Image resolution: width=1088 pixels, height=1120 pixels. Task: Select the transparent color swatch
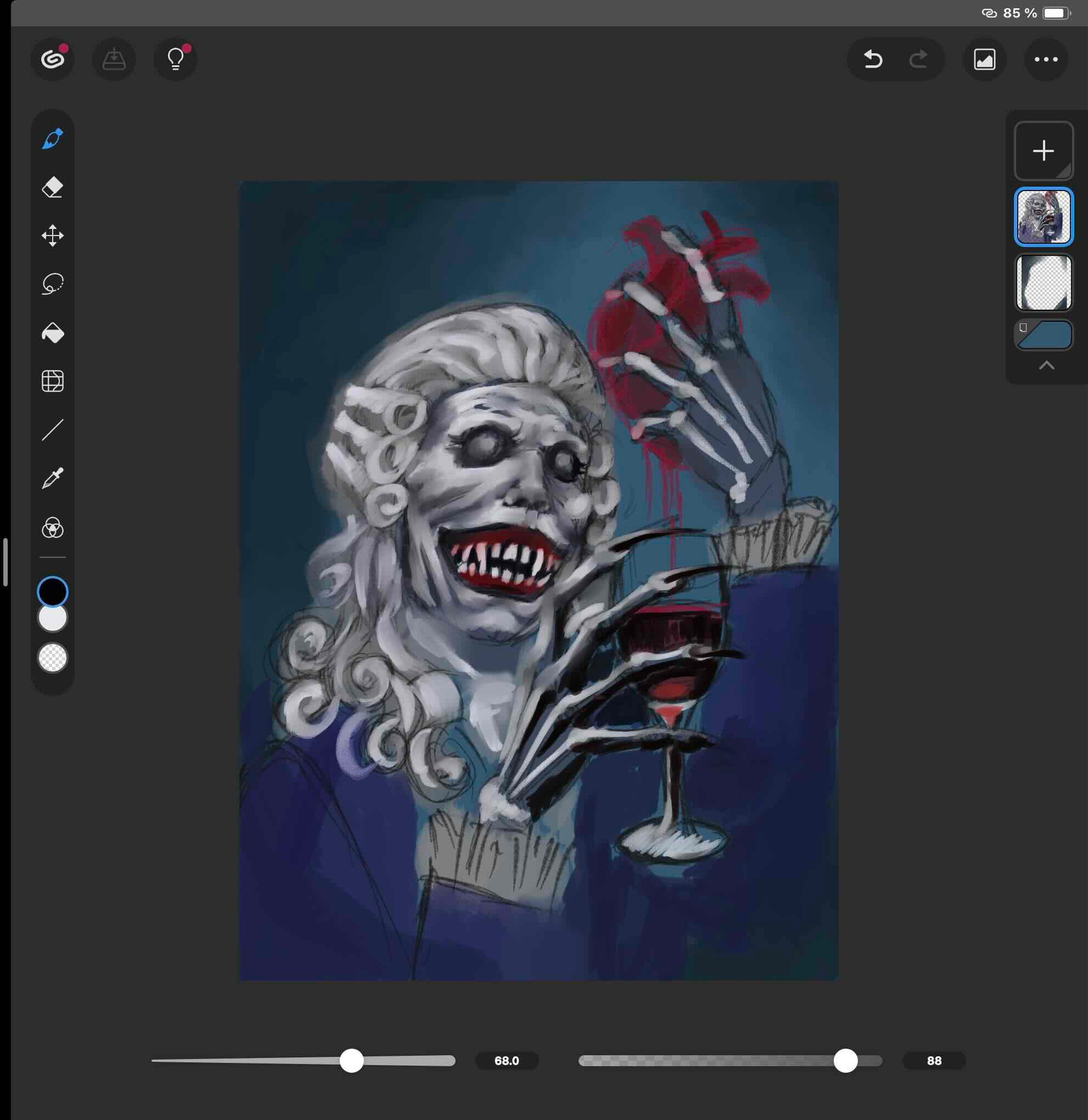(53, 657)
